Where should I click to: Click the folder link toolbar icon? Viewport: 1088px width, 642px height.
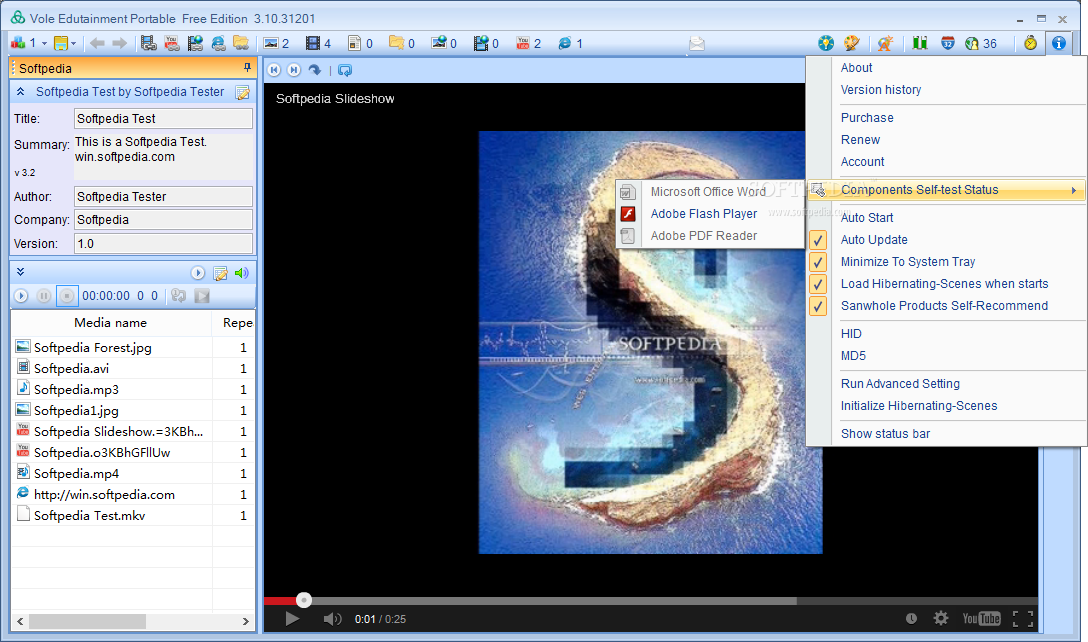pyautogui.click(x=241, y=44)
